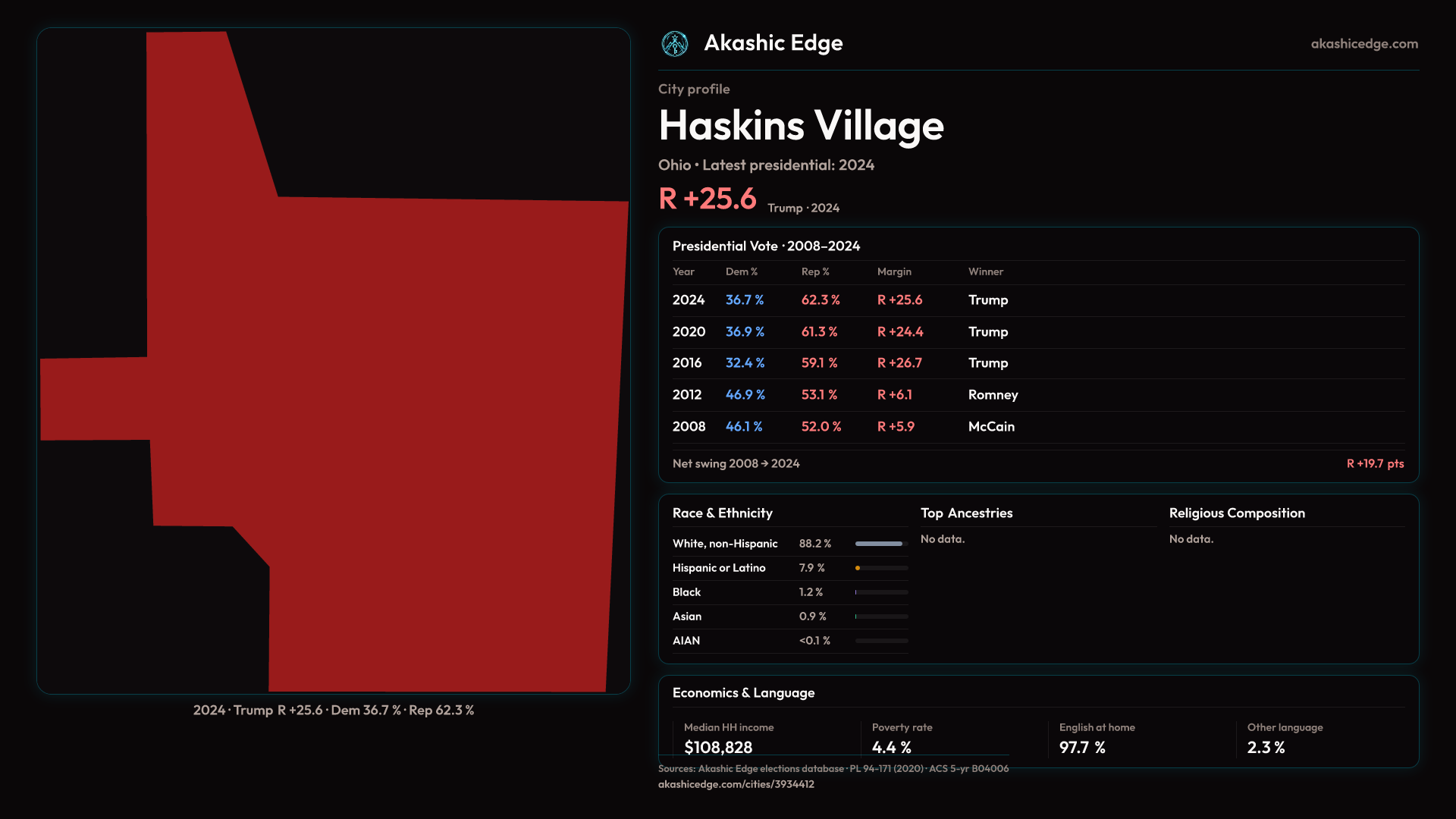The image size is (1456, 819).
Task: Click the Top Ancestries heading
Action: [x=966, y=513]
